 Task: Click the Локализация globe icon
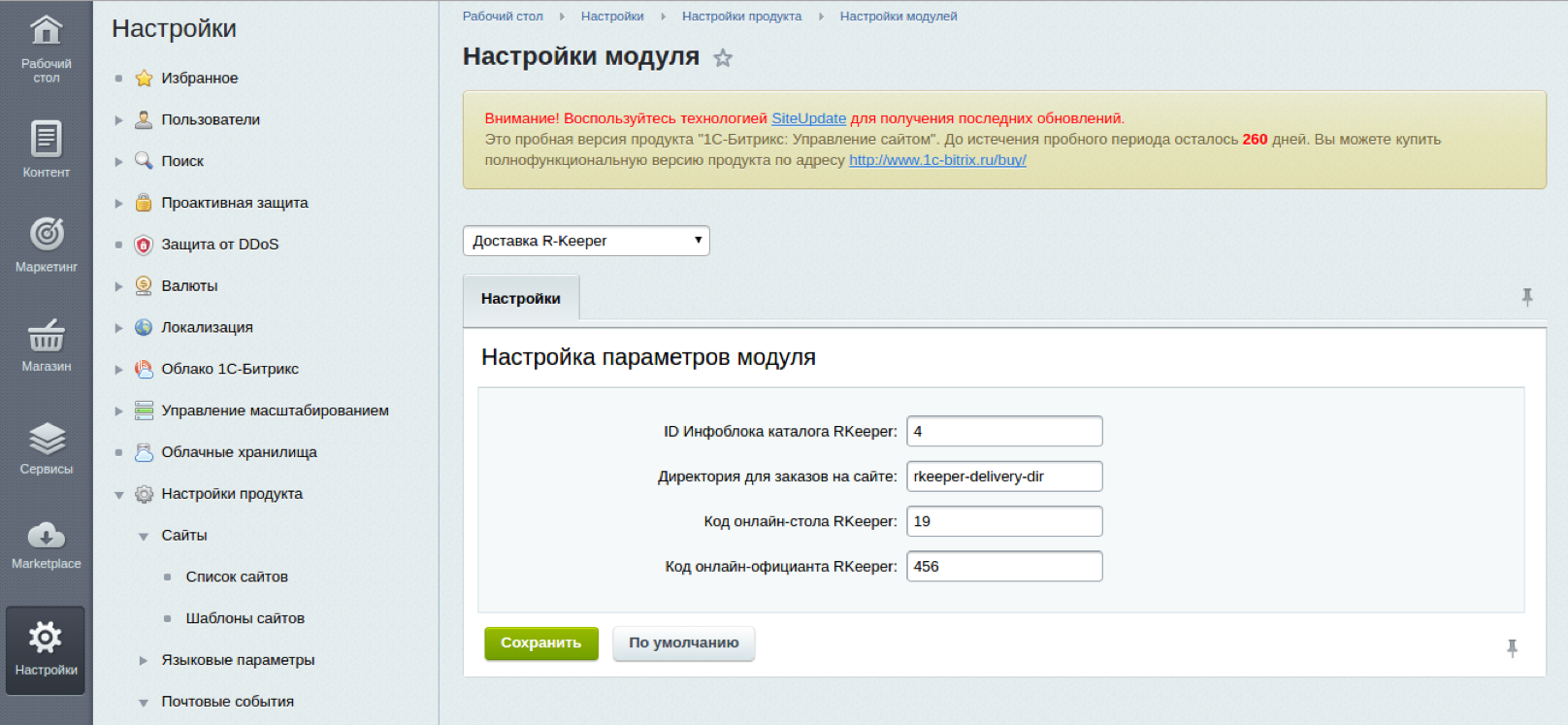(x=144, y=327)
